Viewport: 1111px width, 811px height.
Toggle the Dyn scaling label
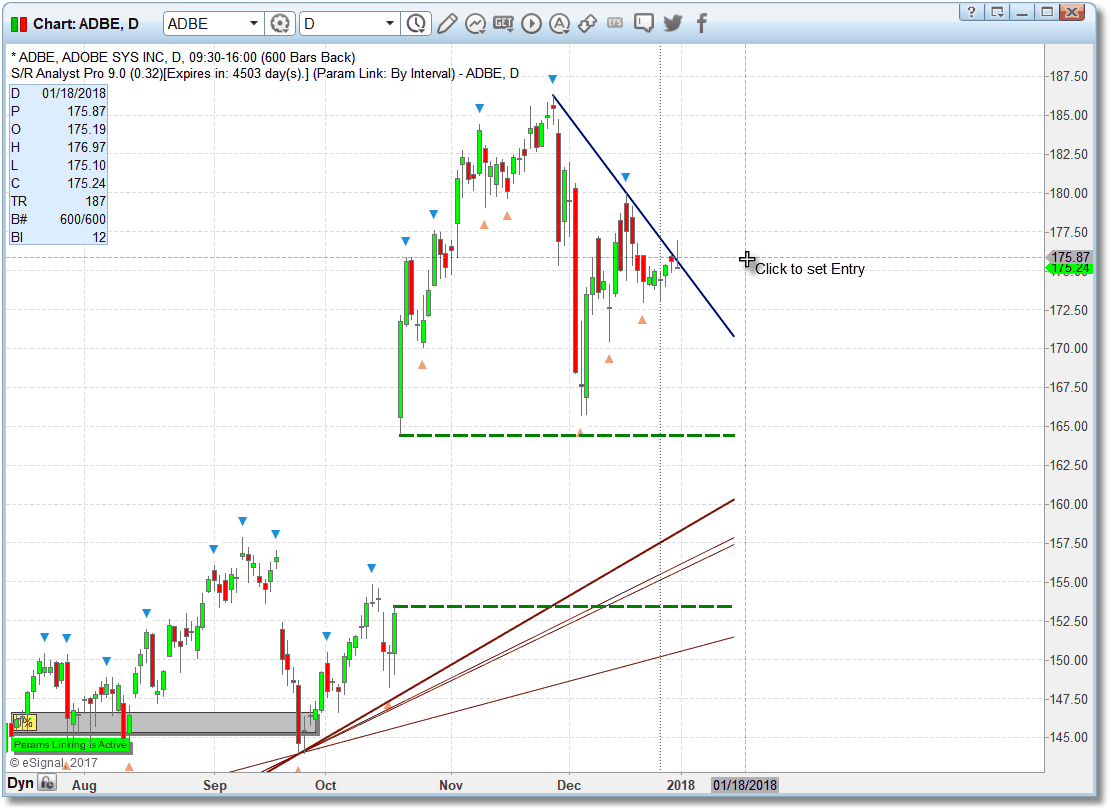pos(21,783)
